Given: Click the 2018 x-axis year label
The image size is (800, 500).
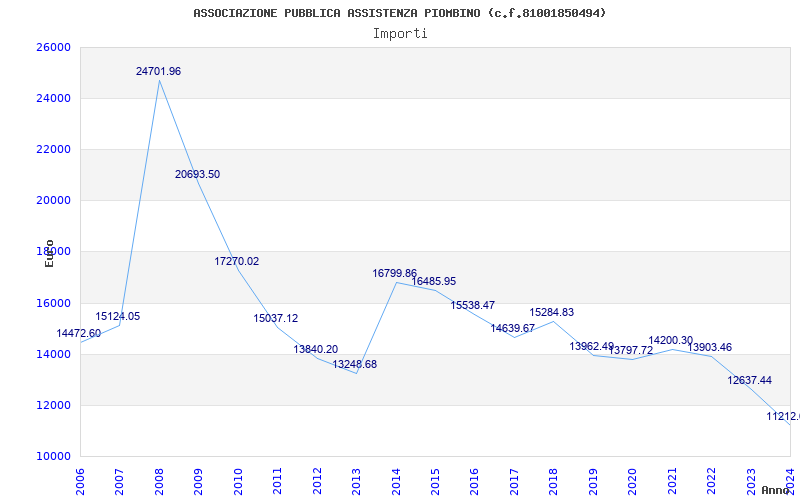Looking at the screenshot, I should pyautogui.click(x=554, y=482).
